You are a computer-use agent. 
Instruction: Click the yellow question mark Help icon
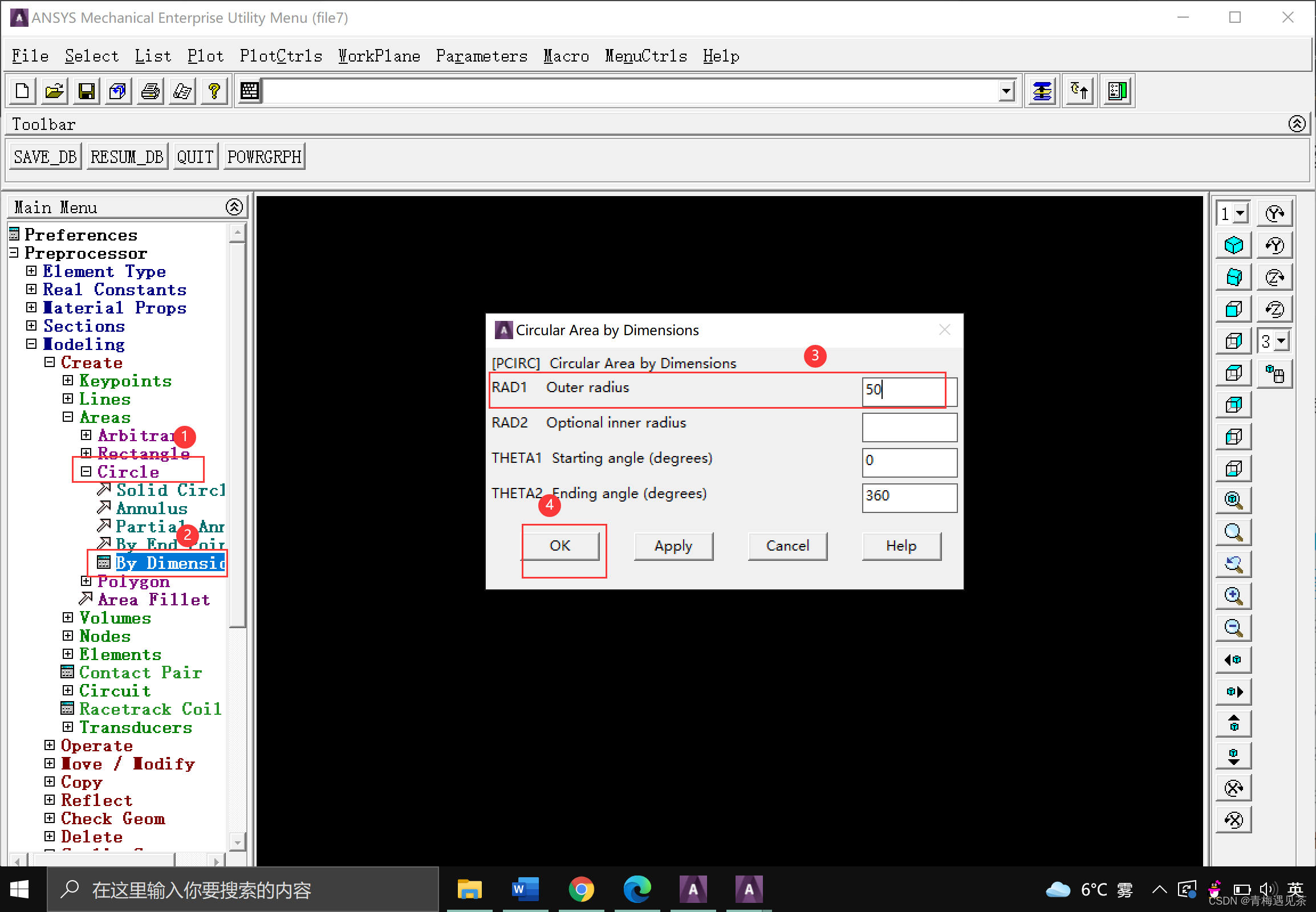(214, 91)
